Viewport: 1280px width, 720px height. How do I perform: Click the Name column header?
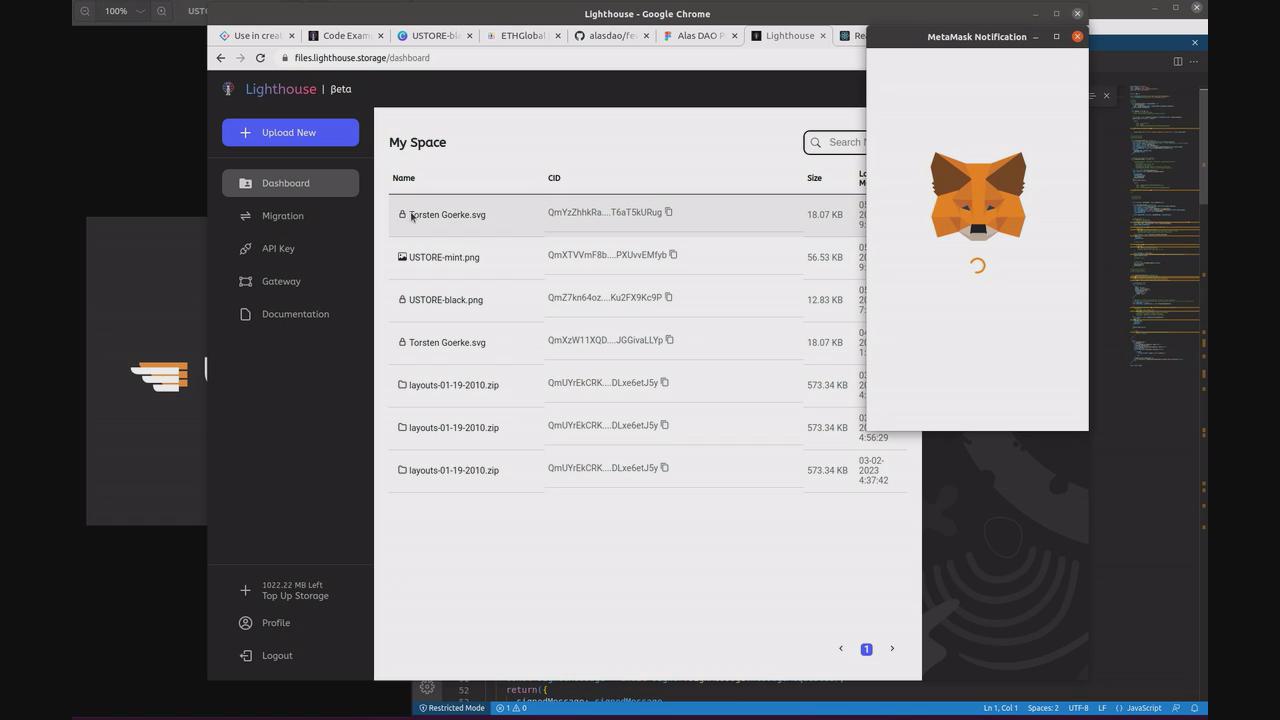pyautogui.click(x=404, y=178)
